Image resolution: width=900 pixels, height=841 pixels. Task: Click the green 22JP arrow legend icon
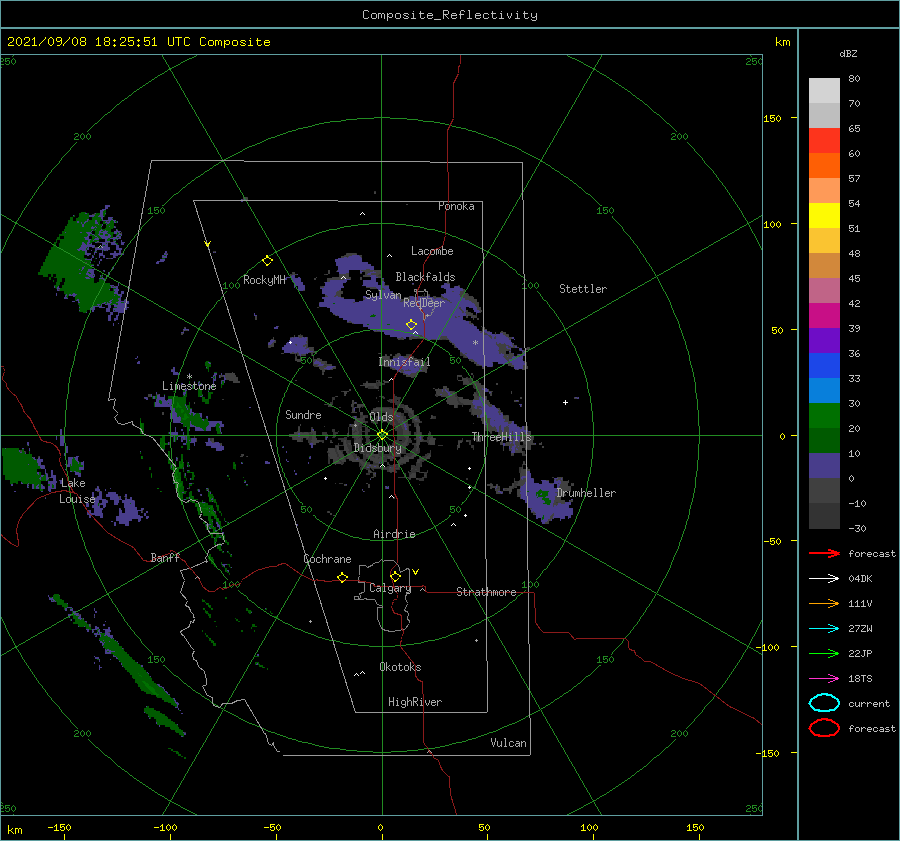pos(824,653)
